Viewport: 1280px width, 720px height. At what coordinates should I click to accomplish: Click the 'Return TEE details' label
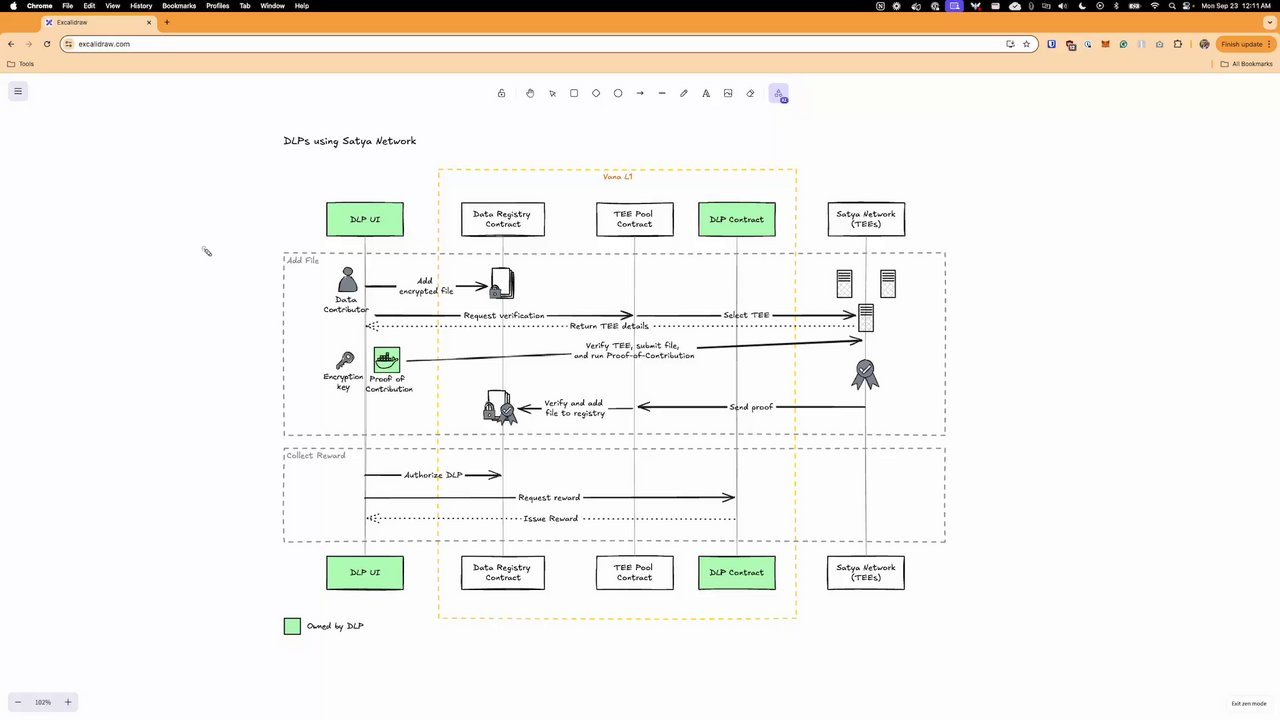(609, 326)
